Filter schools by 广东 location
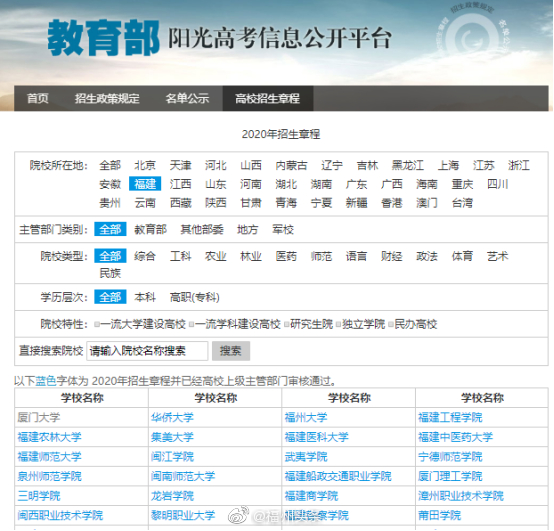 356,184
